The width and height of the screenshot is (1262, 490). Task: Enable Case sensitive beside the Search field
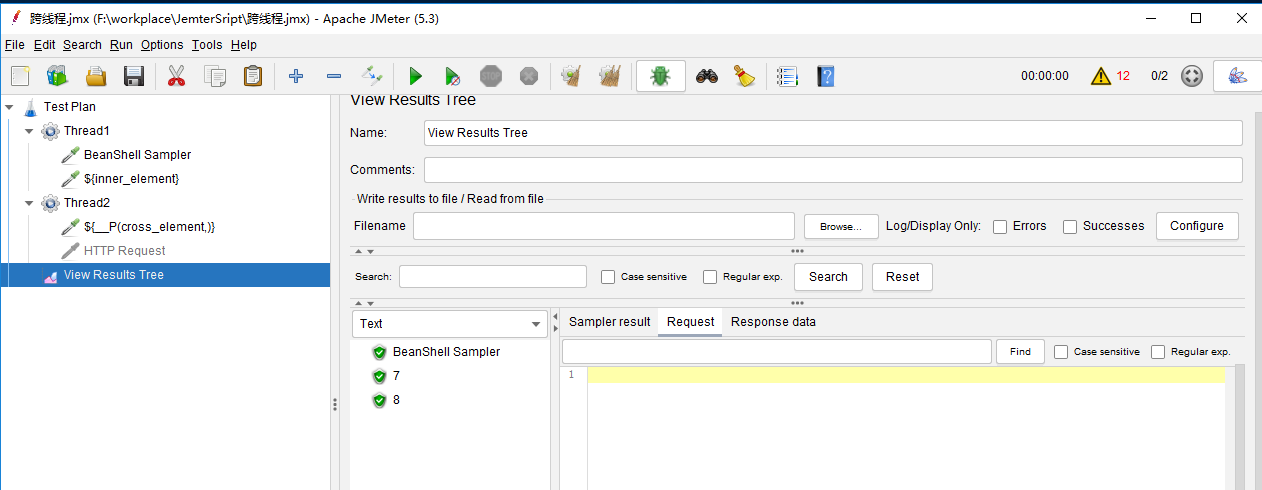coord(608,277)
